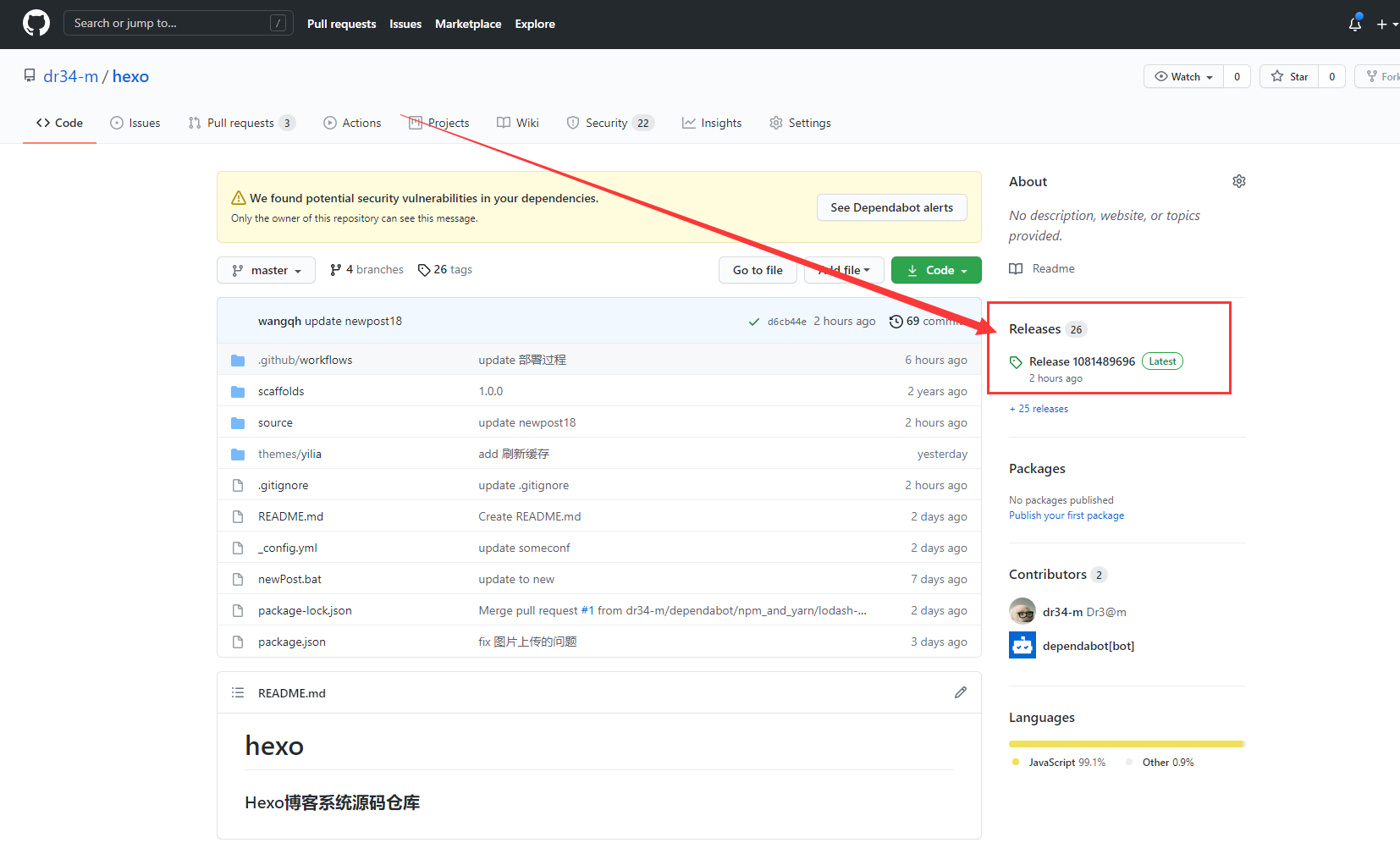The height and width of the screenshot is (854, 1400).
Task: Open commit hash d6cb44e
Action: (786, 322)
